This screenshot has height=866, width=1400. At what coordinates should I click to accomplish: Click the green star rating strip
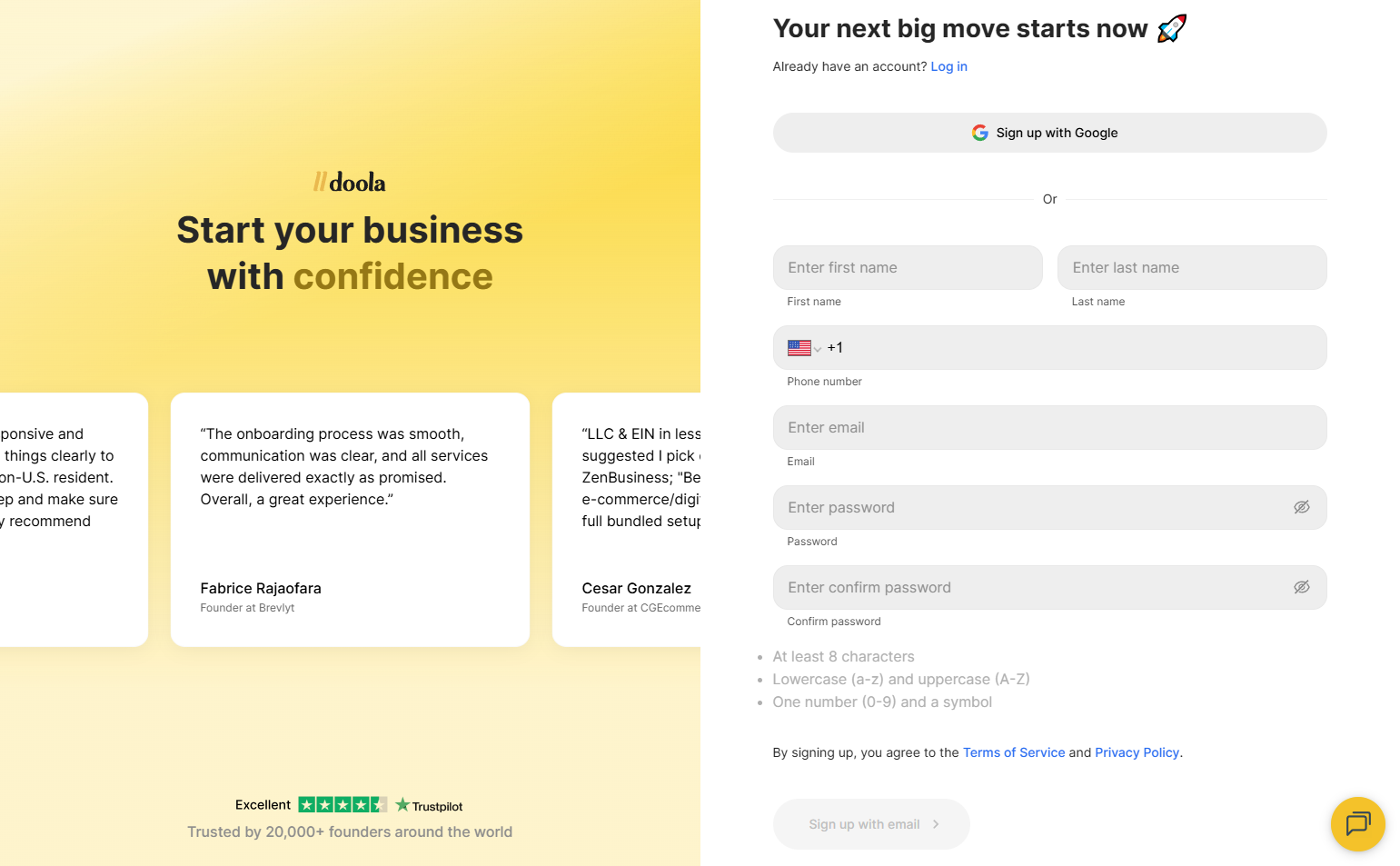pyautogui.click(x=341, y=804)
